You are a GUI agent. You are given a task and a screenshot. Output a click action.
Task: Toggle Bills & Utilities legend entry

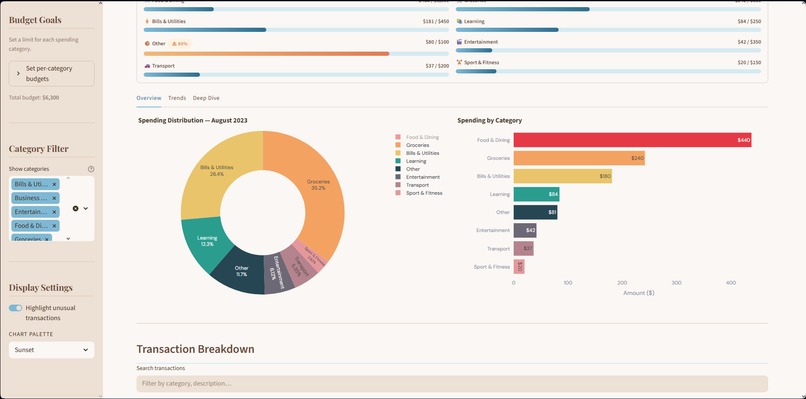(x=417, y=153)
